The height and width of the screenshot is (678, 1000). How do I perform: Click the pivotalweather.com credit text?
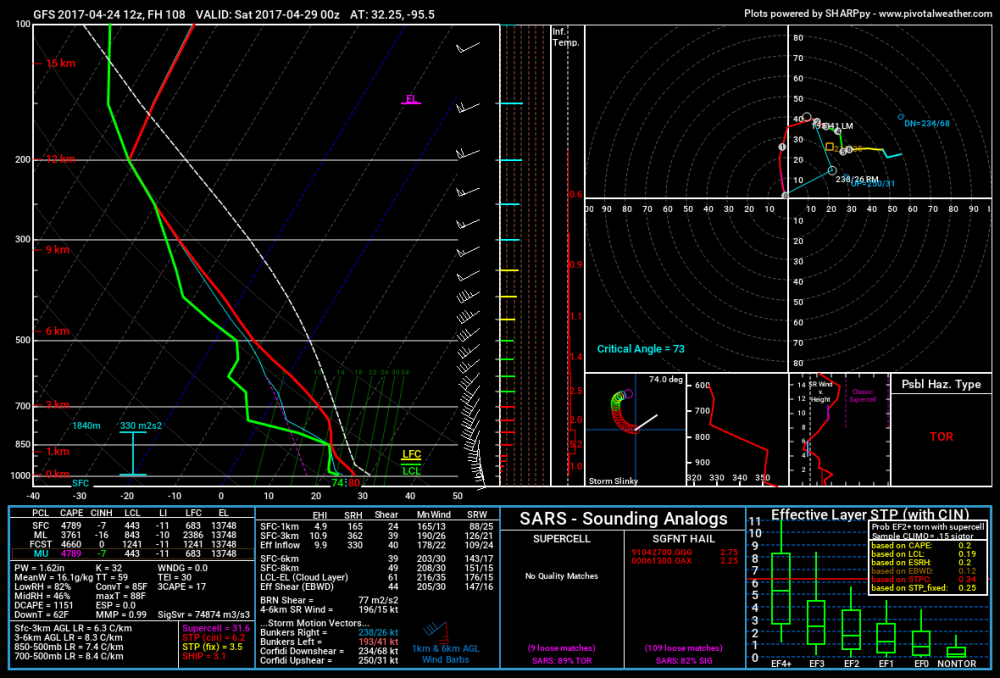935,13
